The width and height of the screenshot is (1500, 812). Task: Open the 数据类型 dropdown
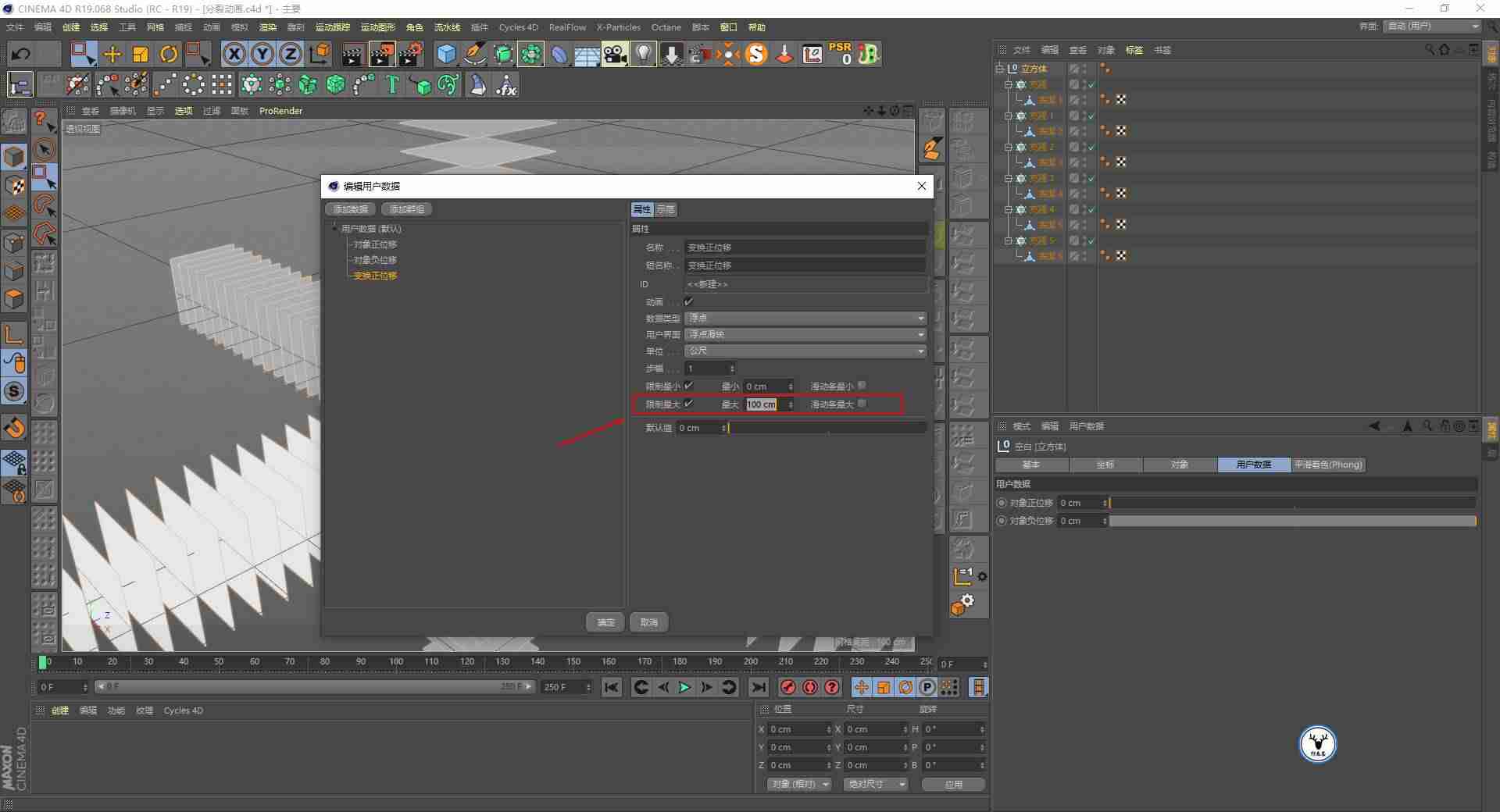(805, 318)
